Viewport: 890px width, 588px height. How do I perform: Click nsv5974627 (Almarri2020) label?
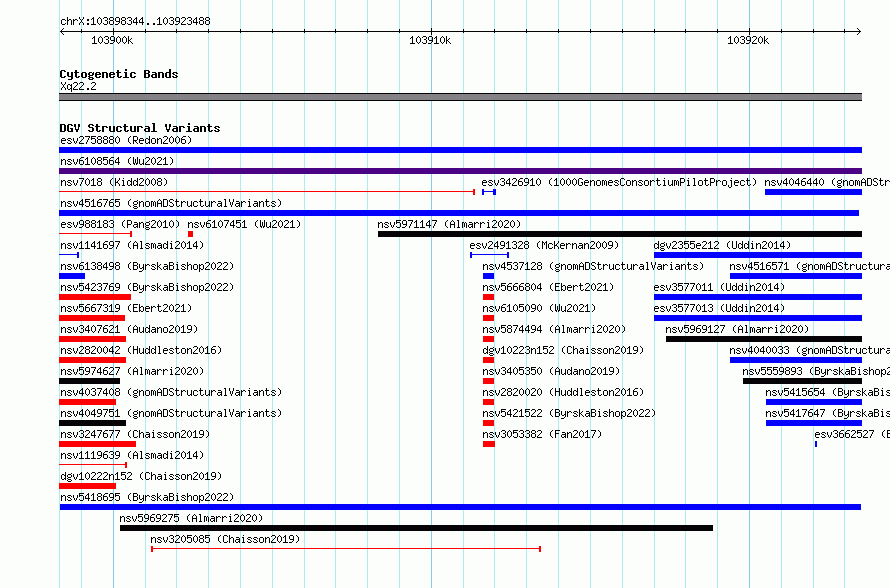(132, 371)
